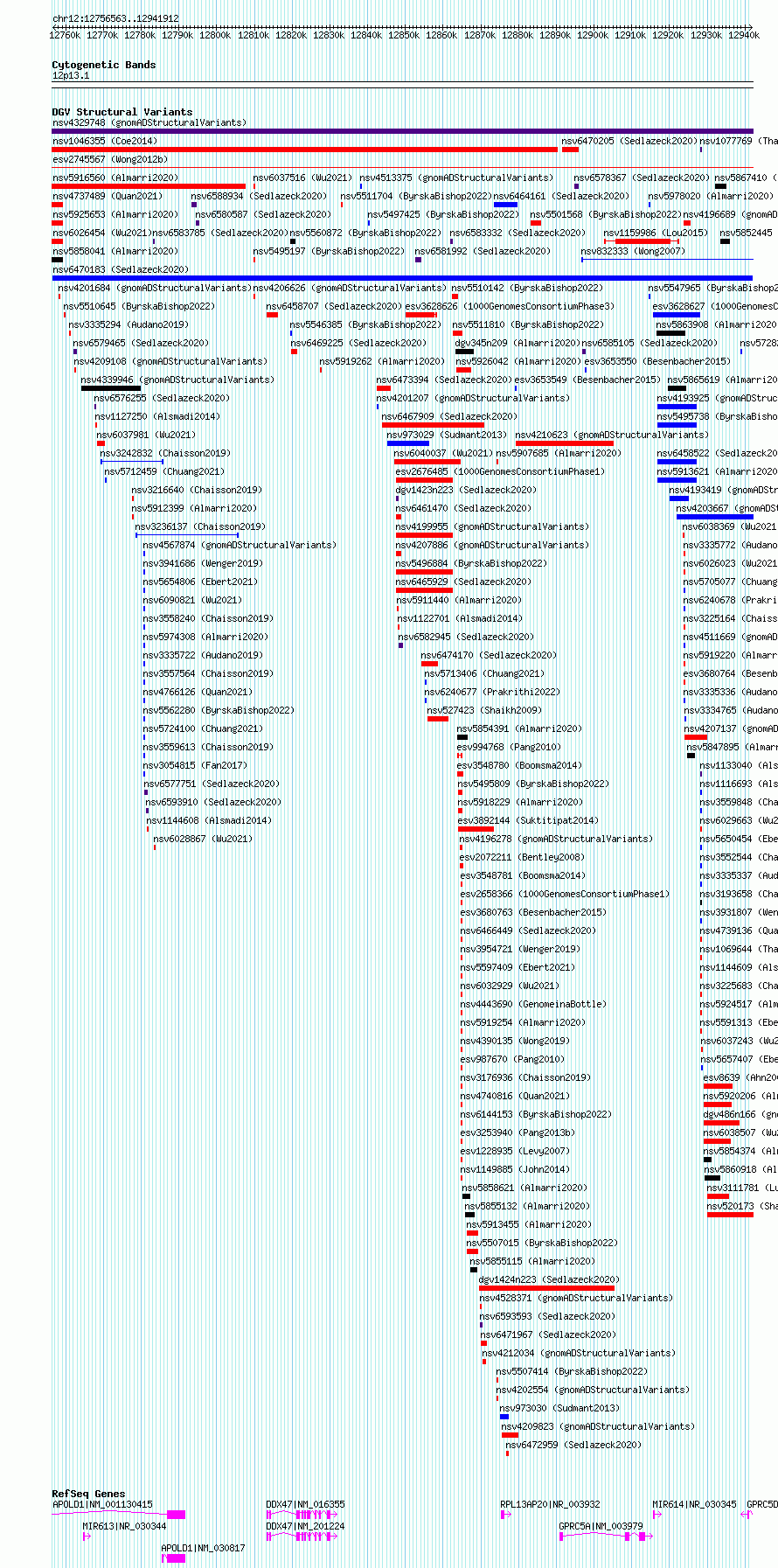Open variant nsv3941686 (Wenger2019)
778x1568 pixels.
tap(203, 563)
